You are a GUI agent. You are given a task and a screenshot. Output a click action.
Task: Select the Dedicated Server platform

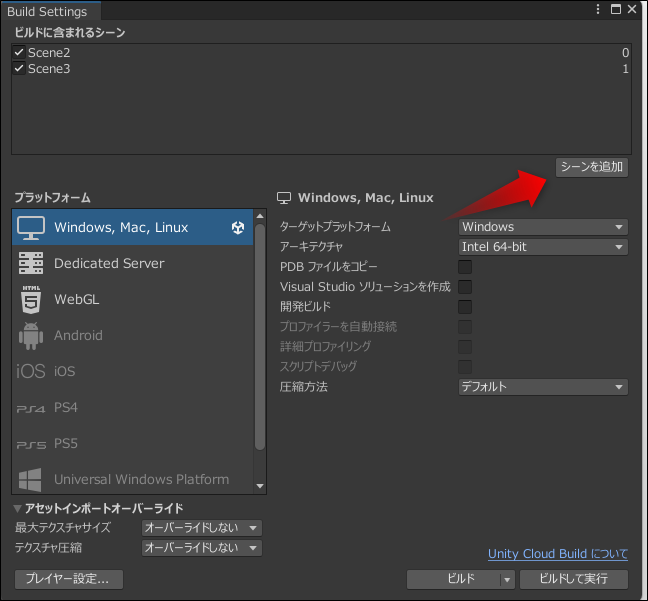coord(132,263)
